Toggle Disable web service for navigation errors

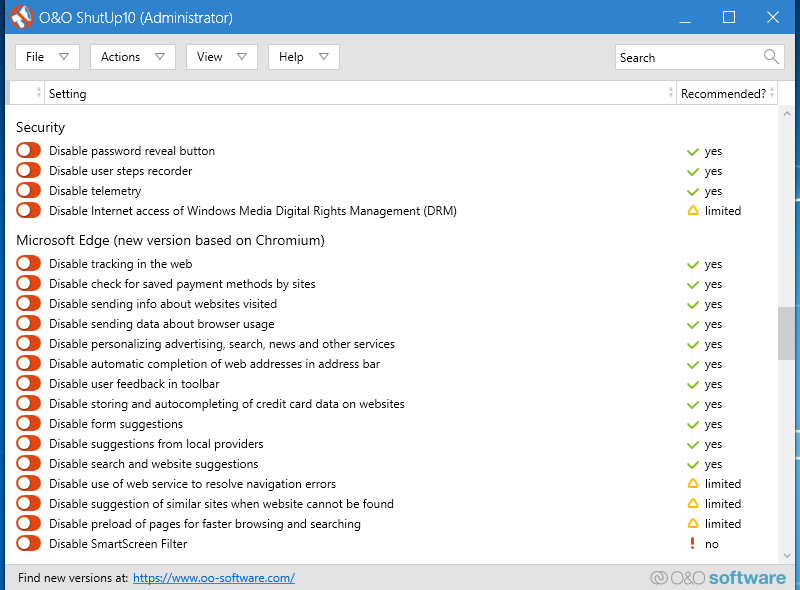point(28,483)
